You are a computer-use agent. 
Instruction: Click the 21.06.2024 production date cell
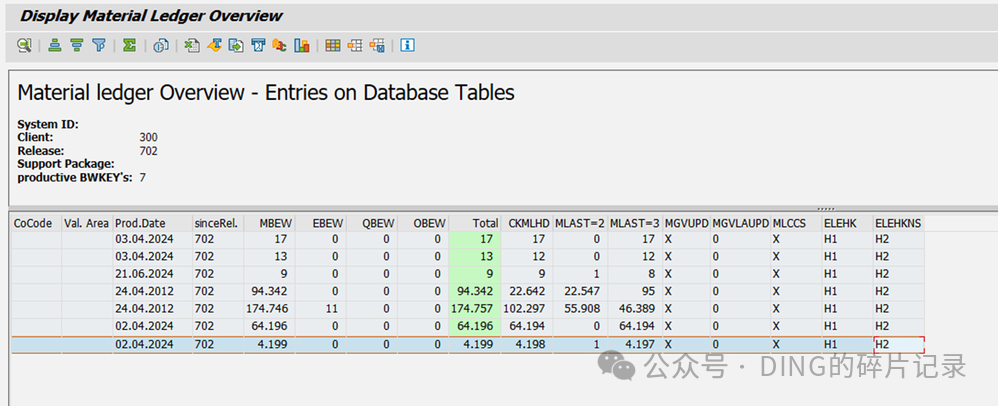[x=153, y=274]
